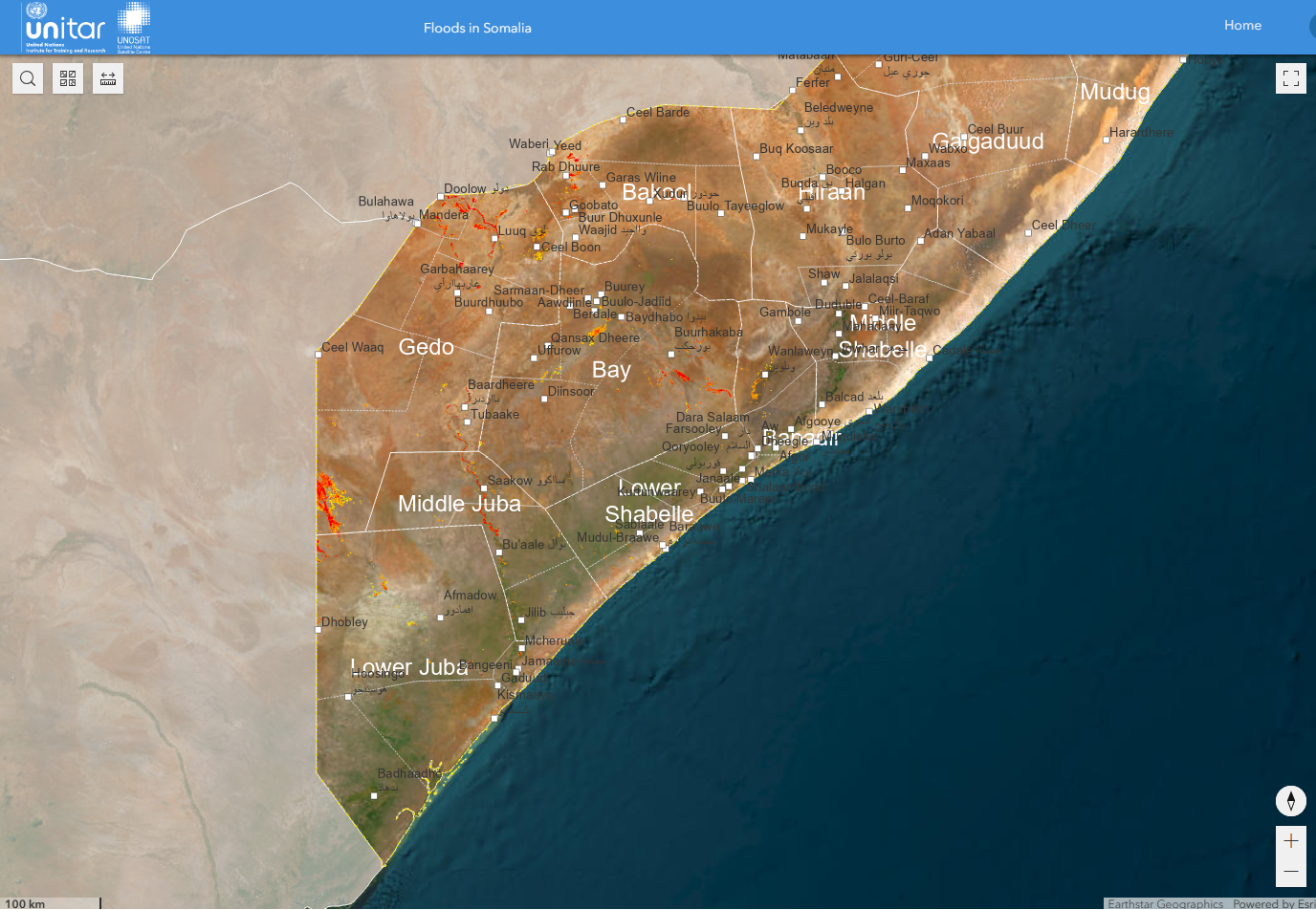Select the Bay region label

tap(611, 370)
